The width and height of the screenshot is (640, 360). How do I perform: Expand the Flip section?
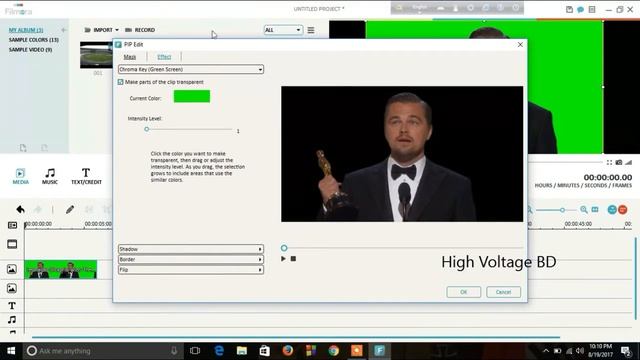[191, 270]
